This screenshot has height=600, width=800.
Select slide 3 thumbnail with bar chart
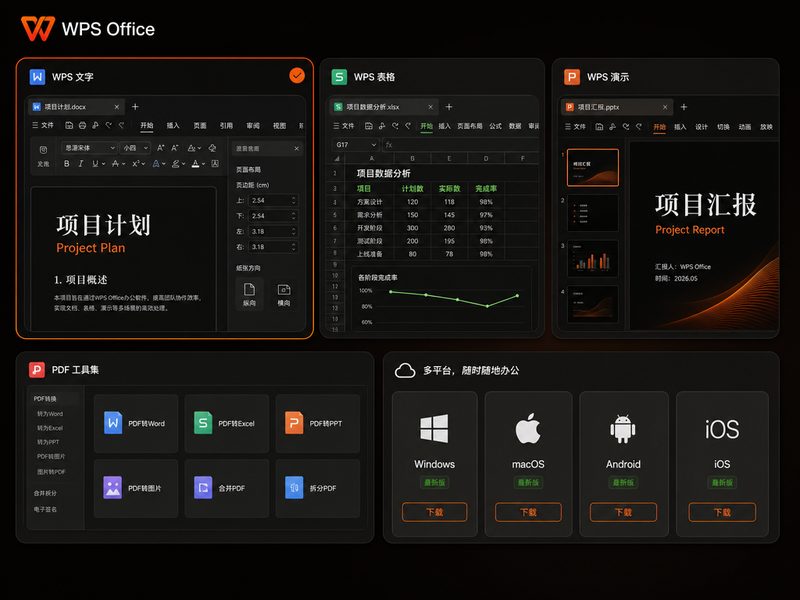click(x=593, y=259)
